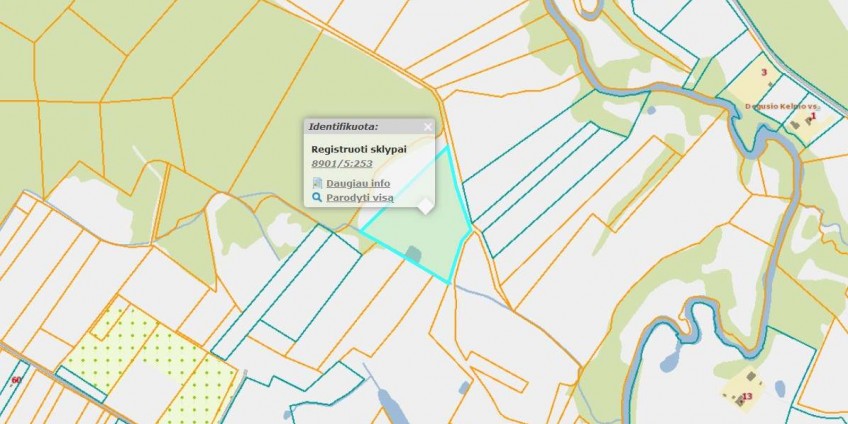Click house number 13 on the map
This screenshot has height=424, width=848.
tap(747, 396)
